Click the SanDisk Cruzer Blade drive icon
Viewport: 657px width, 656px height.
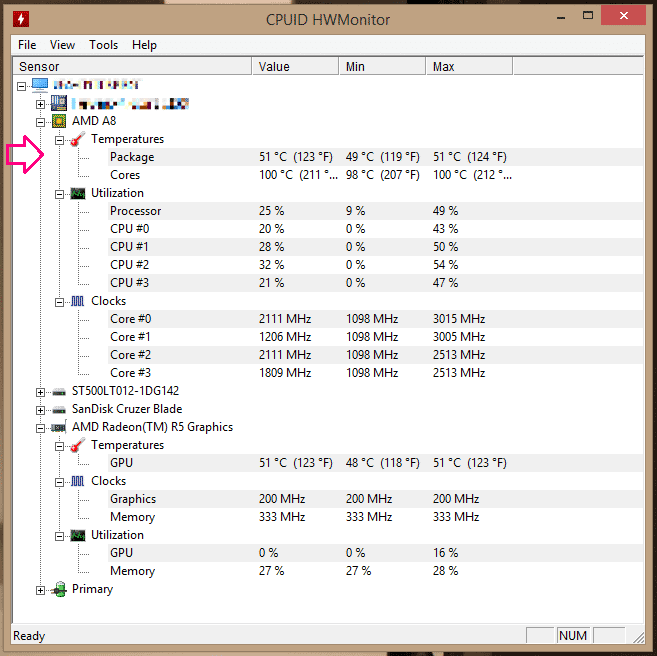tap(59, 409)
